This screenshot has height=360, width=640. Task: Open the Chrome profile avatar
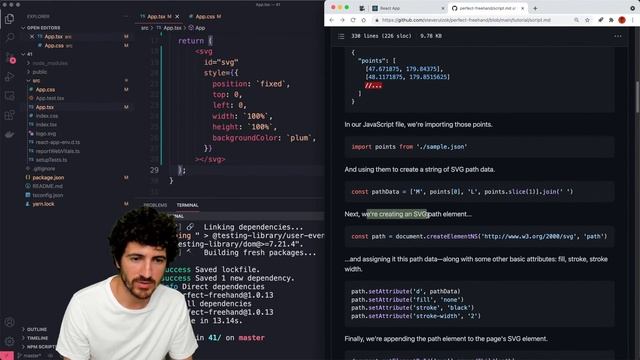pos(622,20)
